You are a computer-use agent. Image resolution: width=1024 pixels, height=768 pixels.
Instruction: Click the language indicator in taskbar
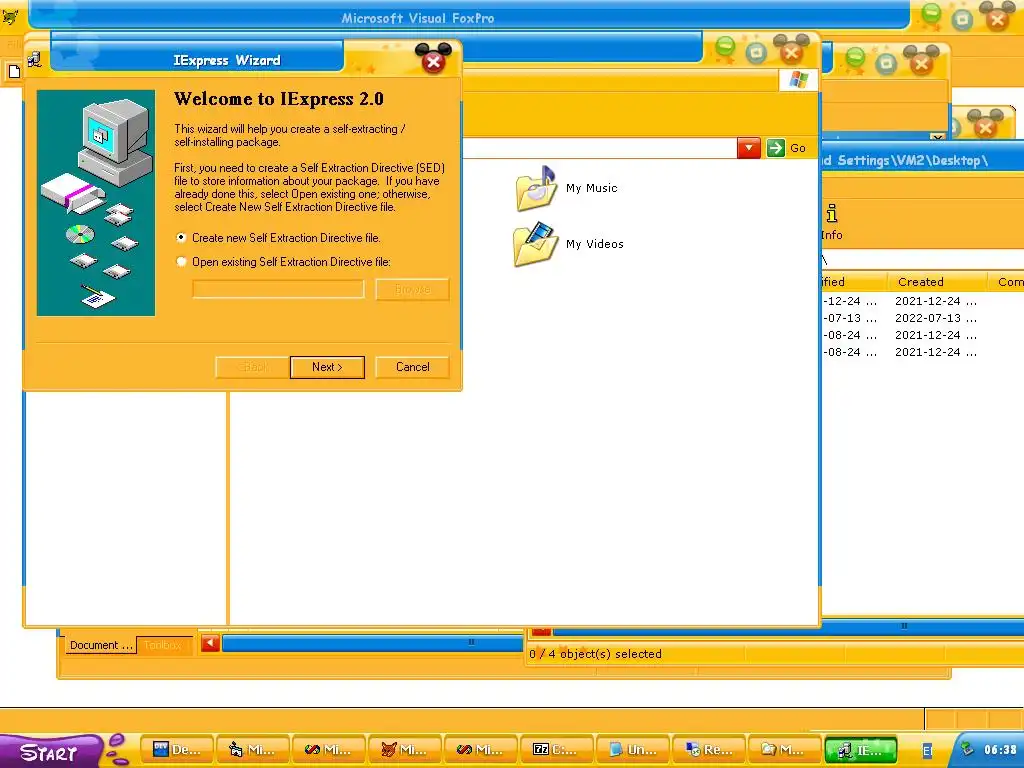pos(927,751)
